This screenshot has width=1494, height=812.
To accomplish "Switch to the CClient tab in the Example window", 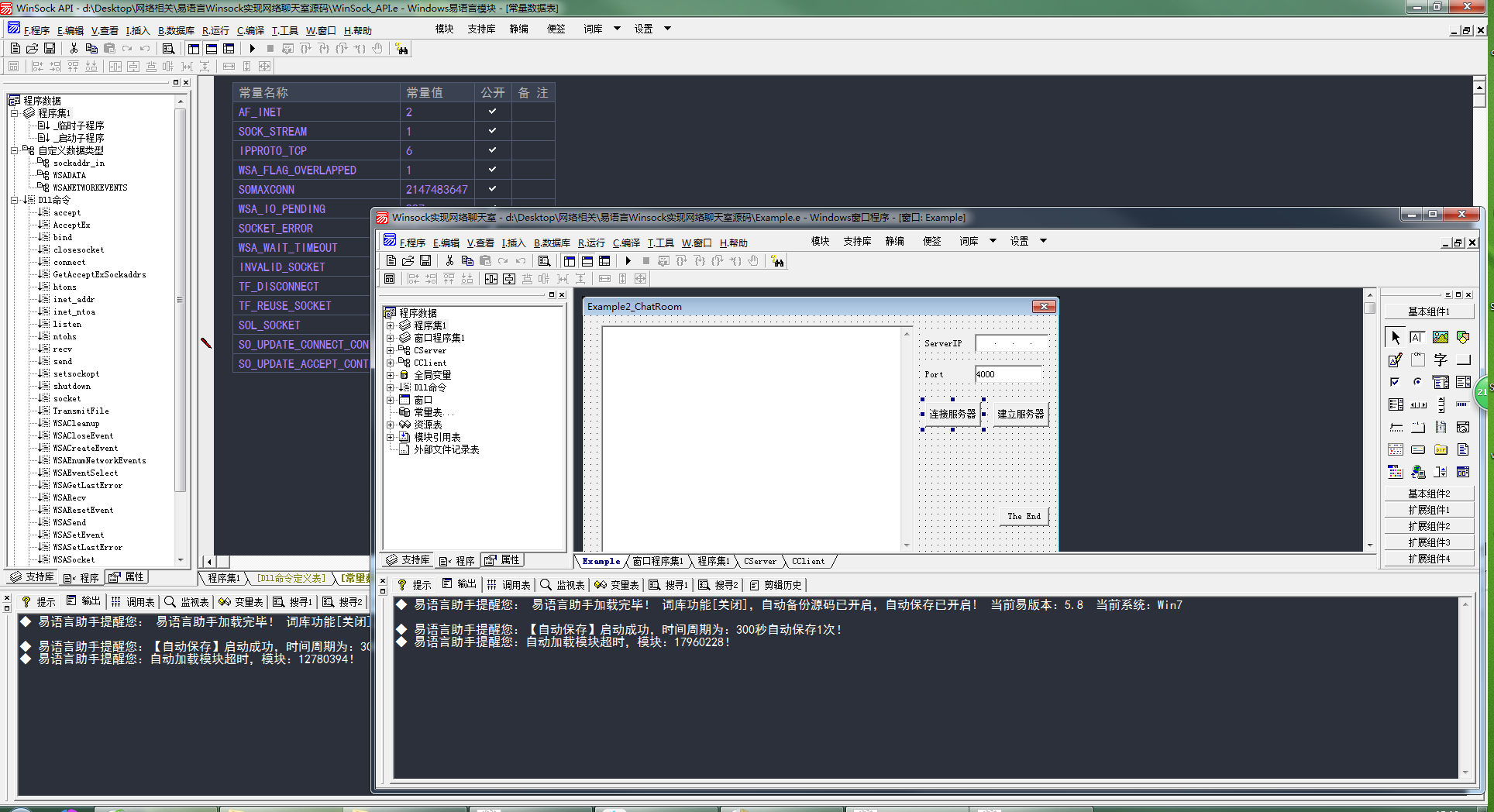I will [x=808, y=561].
